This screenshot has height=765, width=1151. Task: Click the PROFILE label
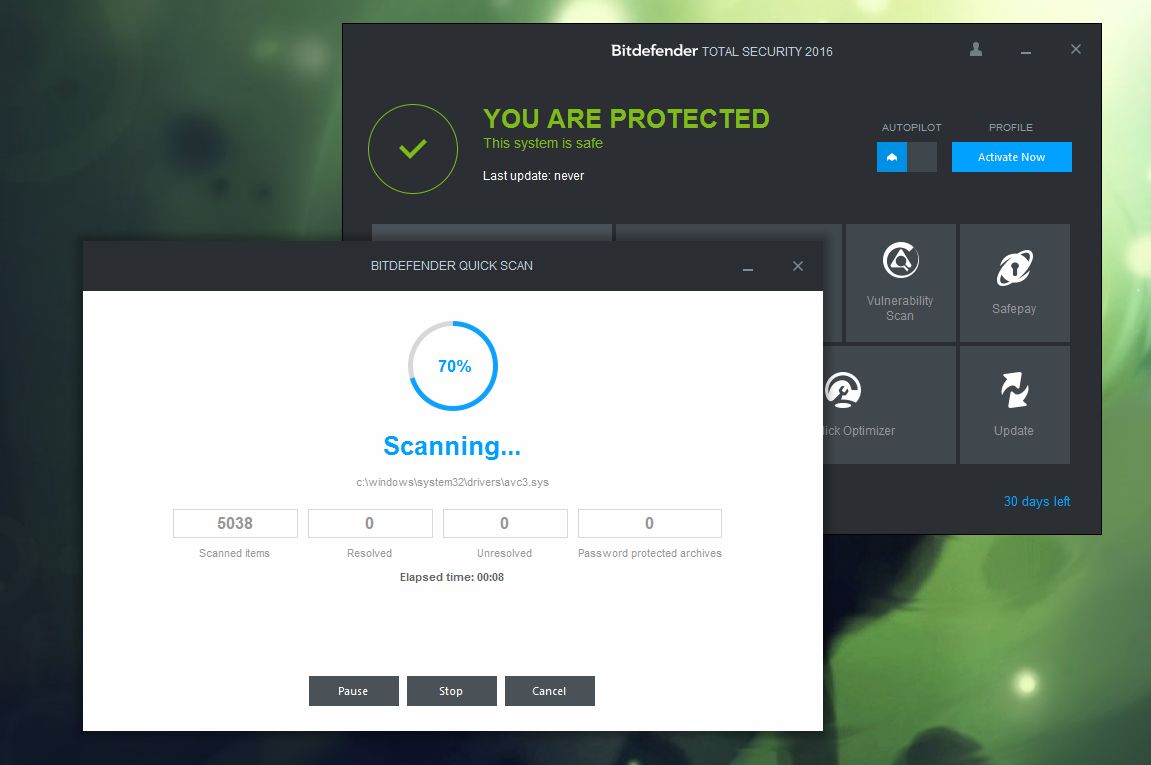coord(1011,127)
